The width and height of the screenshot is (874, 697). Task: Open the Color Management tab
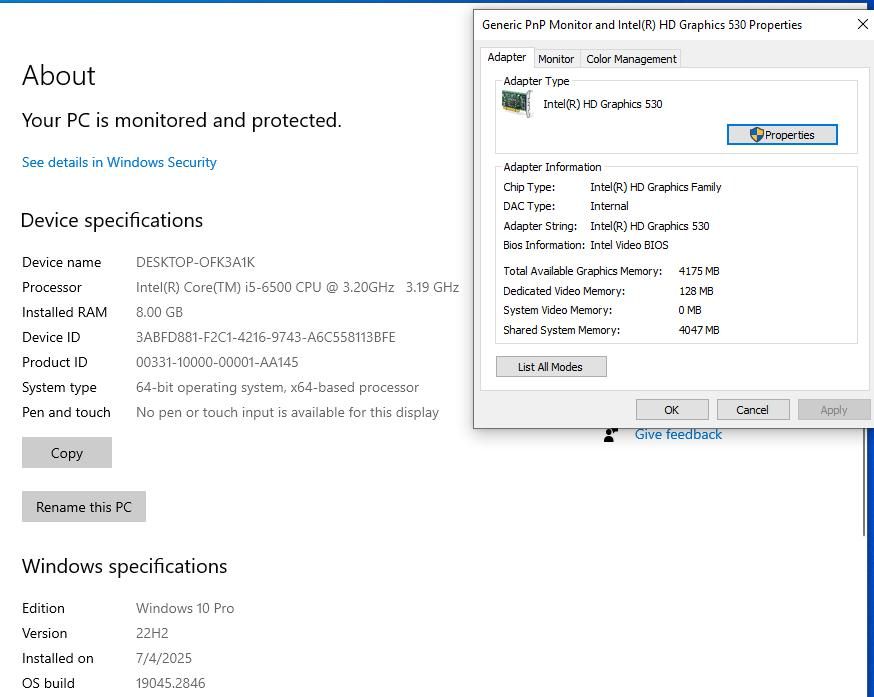(x=631, y=59)
